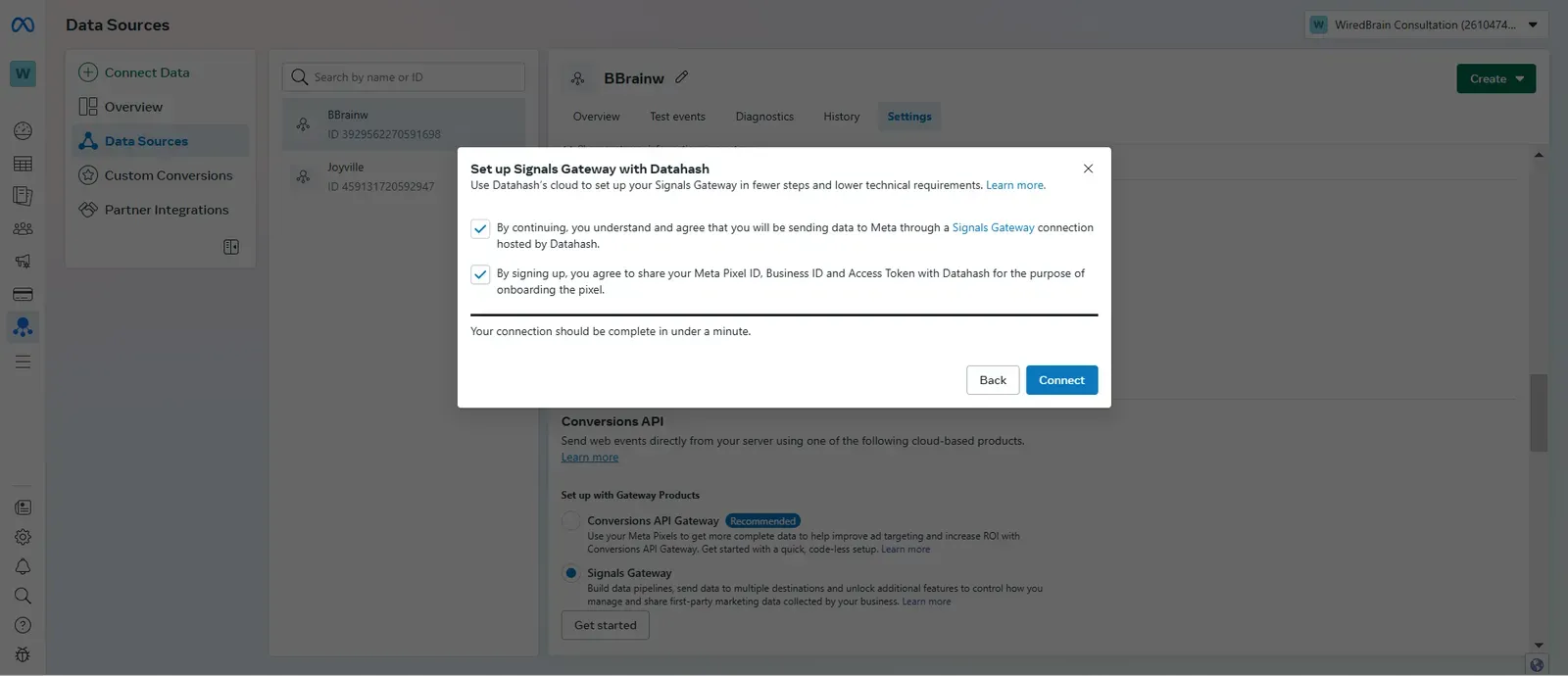Click the pencil icon beside BBrainw
Screen dimensions: 1568x676
(682, 77)
